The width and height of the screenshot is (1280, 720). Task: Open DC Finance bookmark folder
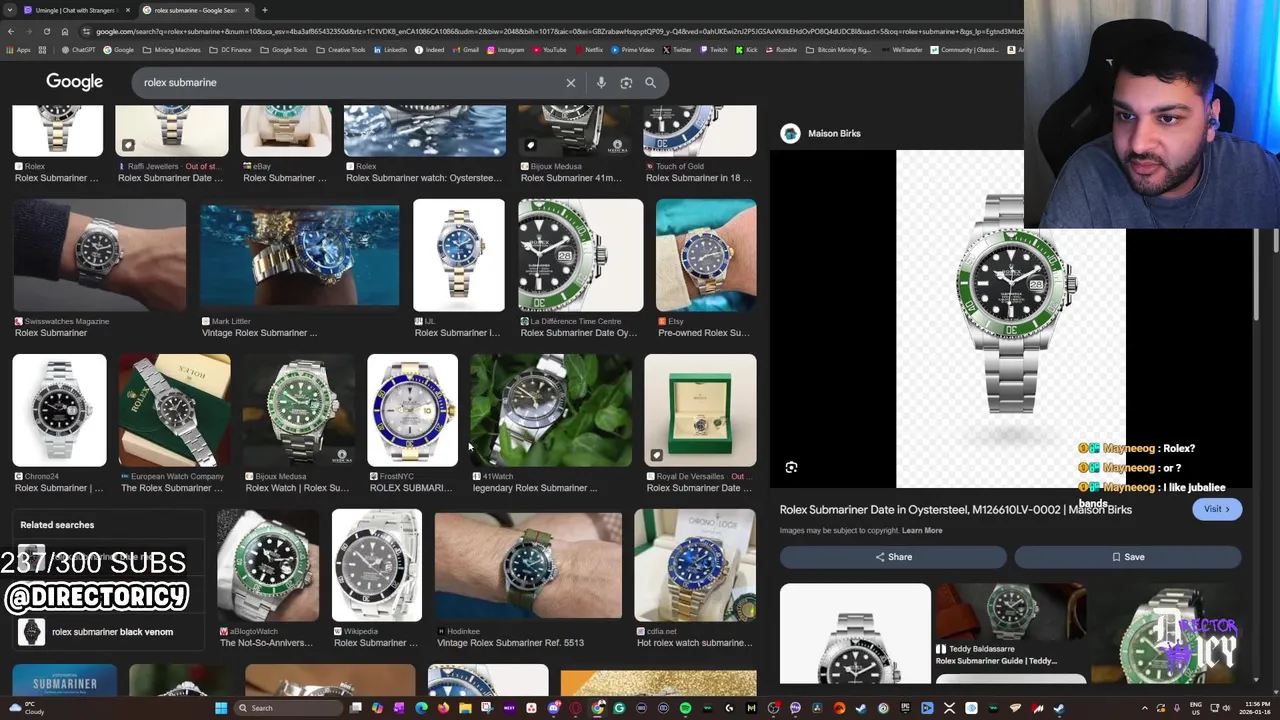tap(231, 50)
